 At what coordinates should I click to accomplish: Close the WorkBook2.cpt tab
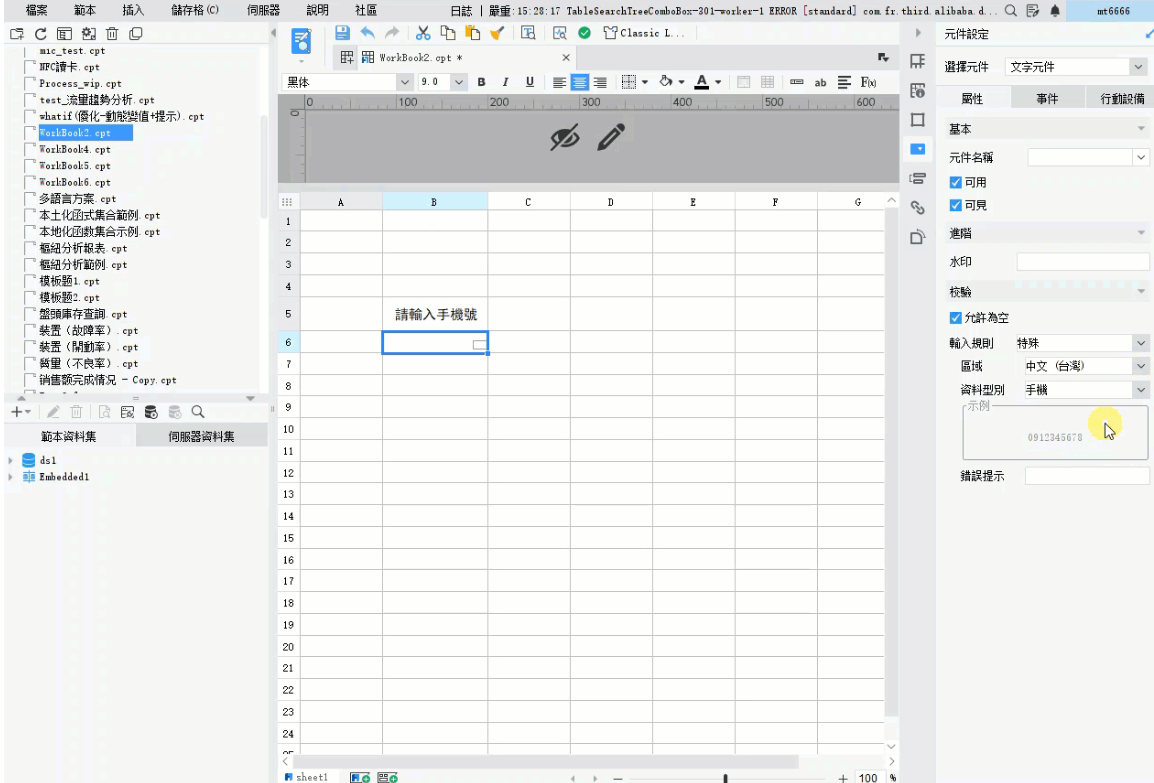[x=566, y=57]
